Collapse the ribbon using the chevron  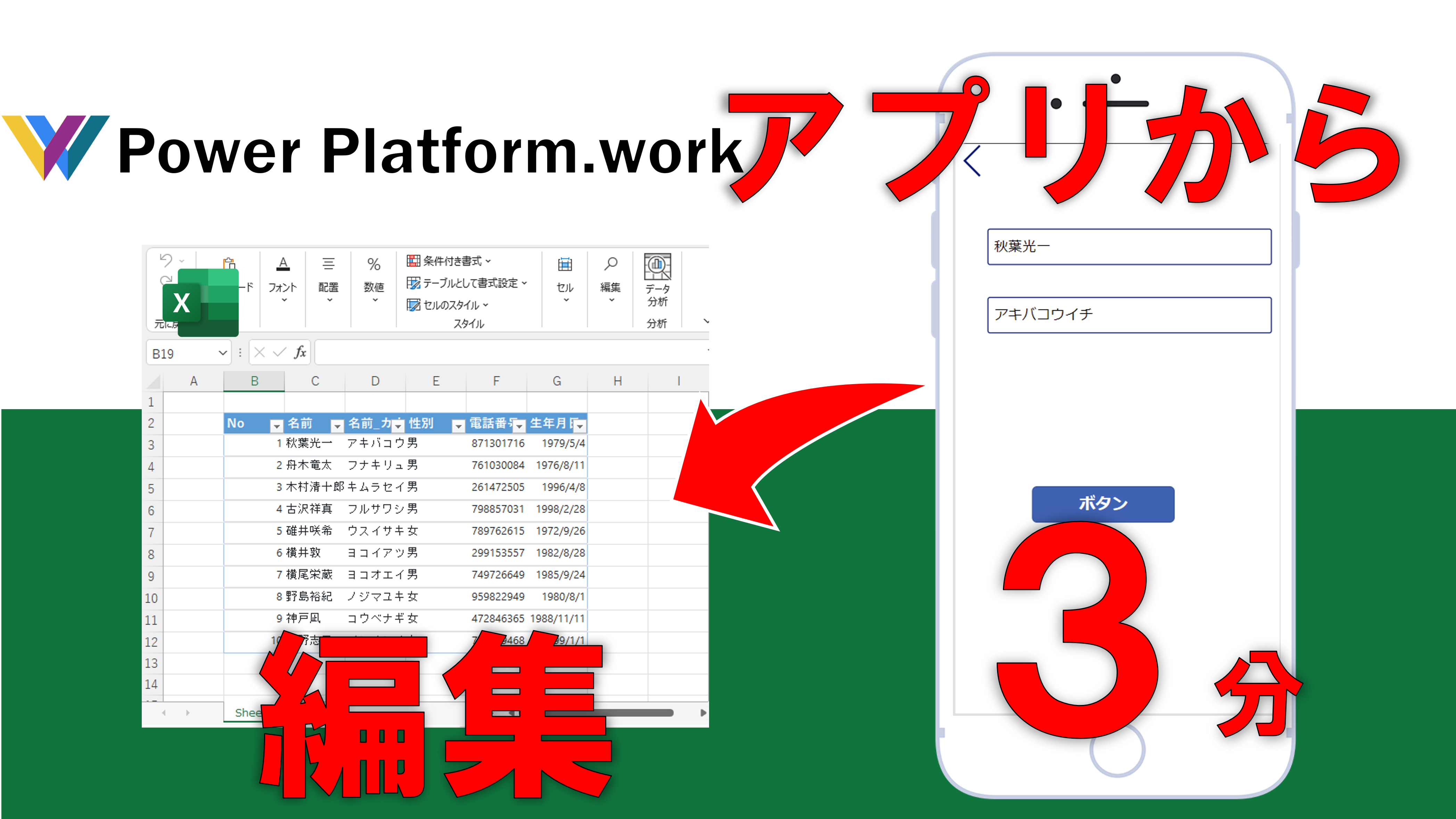pos(705,321)
